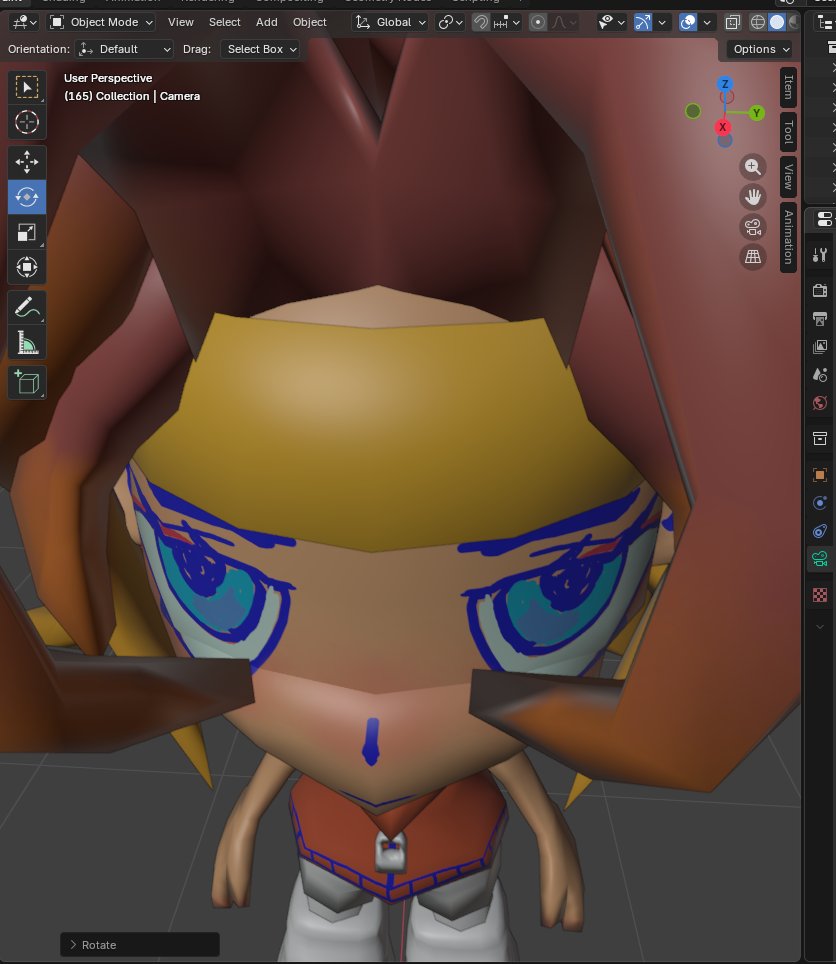Open the Collection properties box tab
Screen dimensions: 836x964
tap(820, 438)
